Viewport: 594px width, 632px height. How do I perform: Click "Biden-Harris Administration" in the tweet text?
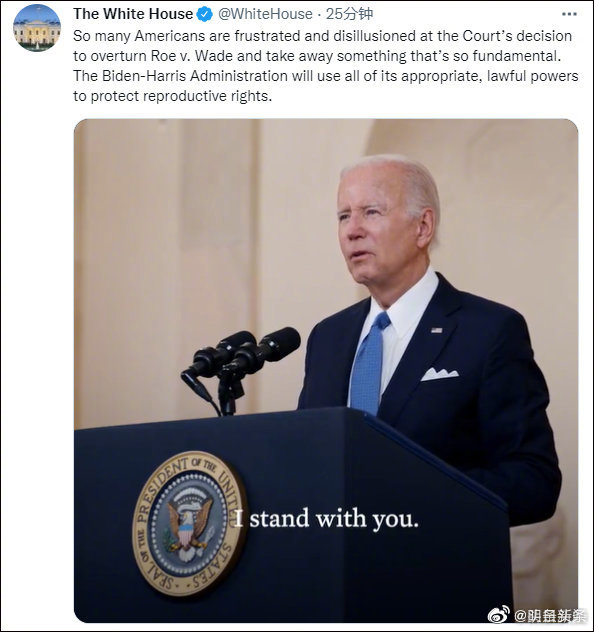[195, 76]
